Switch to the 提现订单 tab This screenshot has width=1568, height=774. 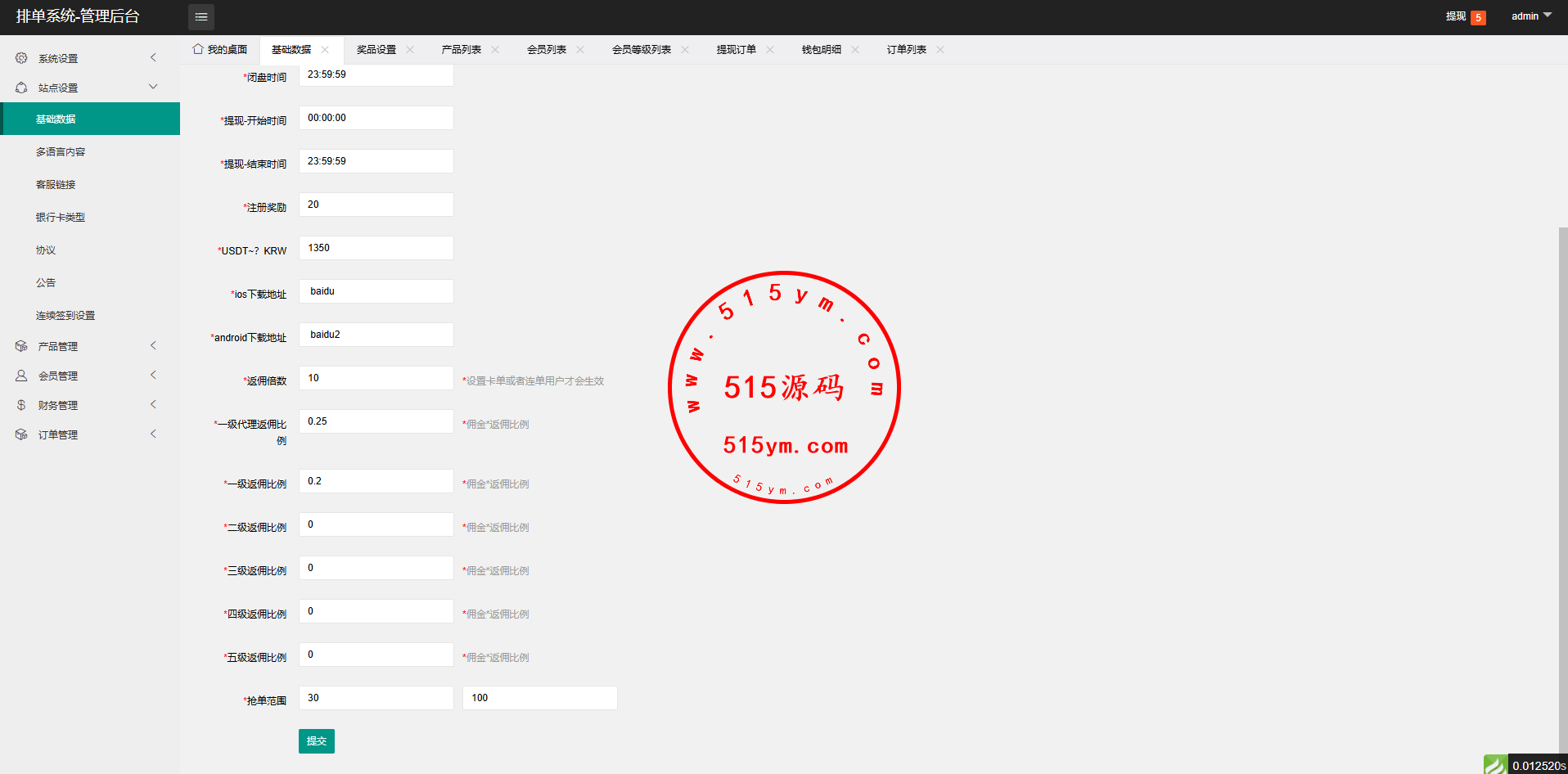(x=736, y=50)
